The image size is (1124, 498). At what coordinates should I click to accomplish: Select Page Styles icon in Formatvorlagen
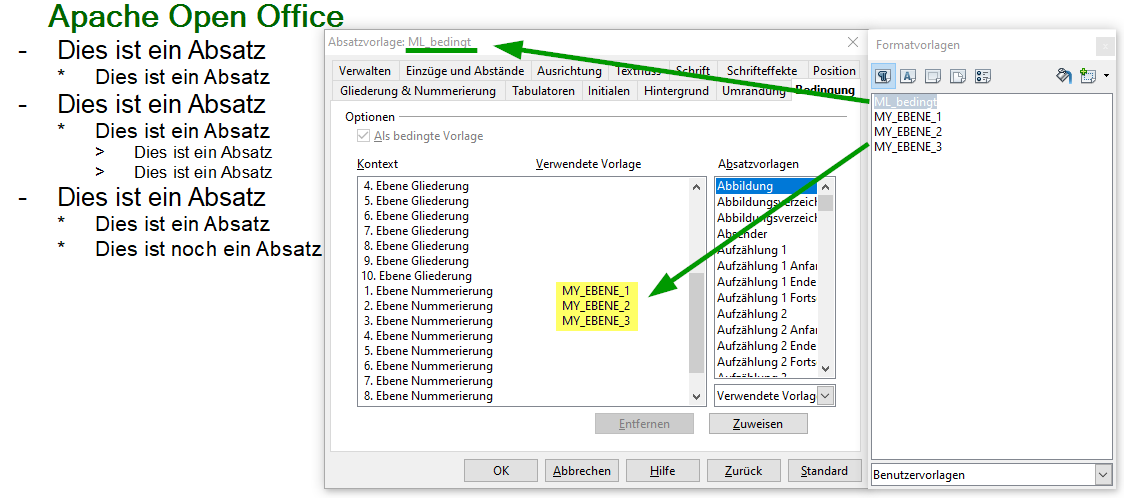[958, 75]
